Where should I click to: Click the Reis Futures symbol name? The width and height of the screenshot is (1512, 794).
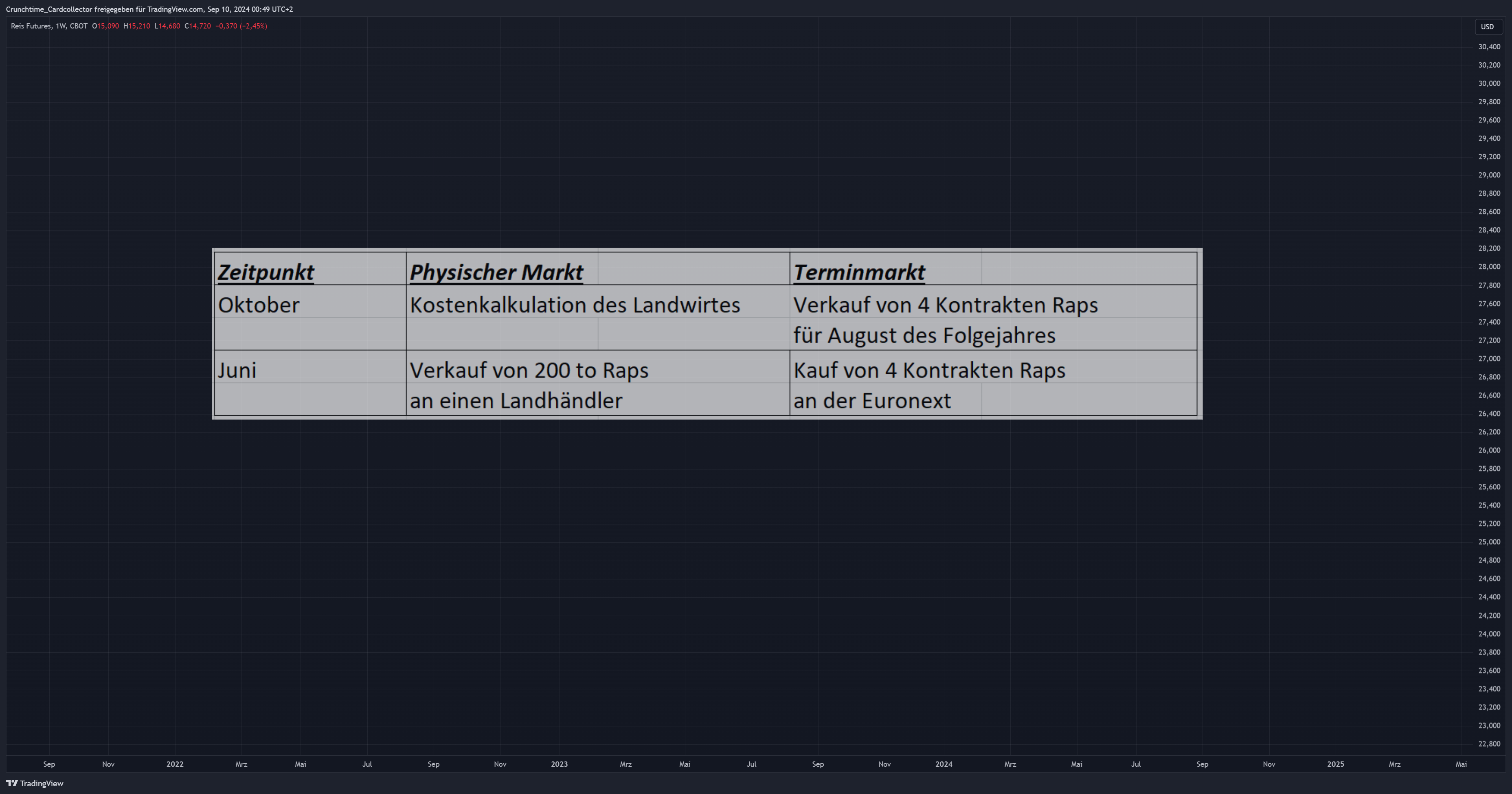[31, 26]
